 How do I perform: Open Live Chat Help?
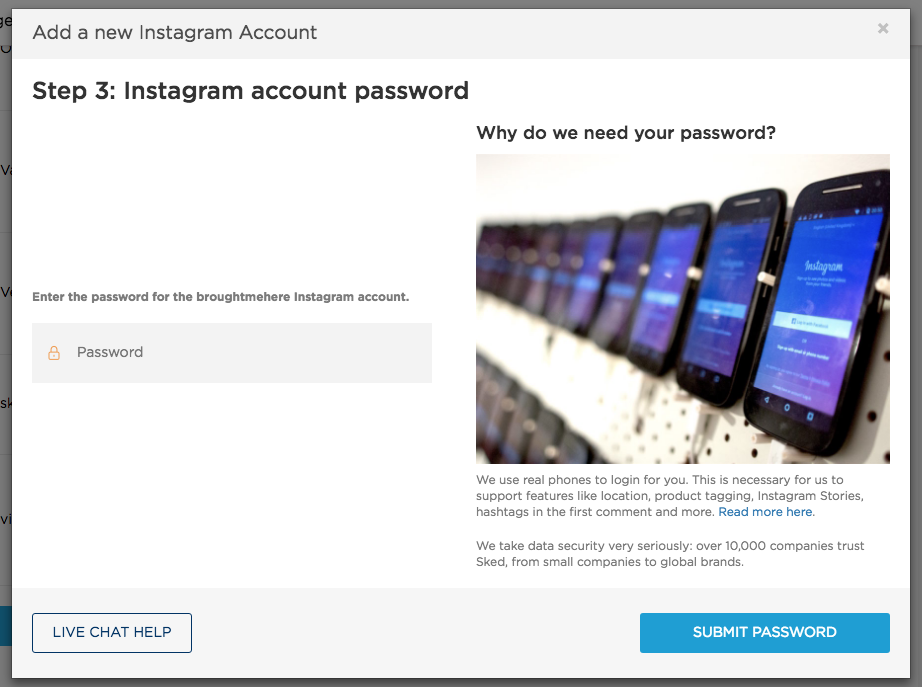(112, 633)
